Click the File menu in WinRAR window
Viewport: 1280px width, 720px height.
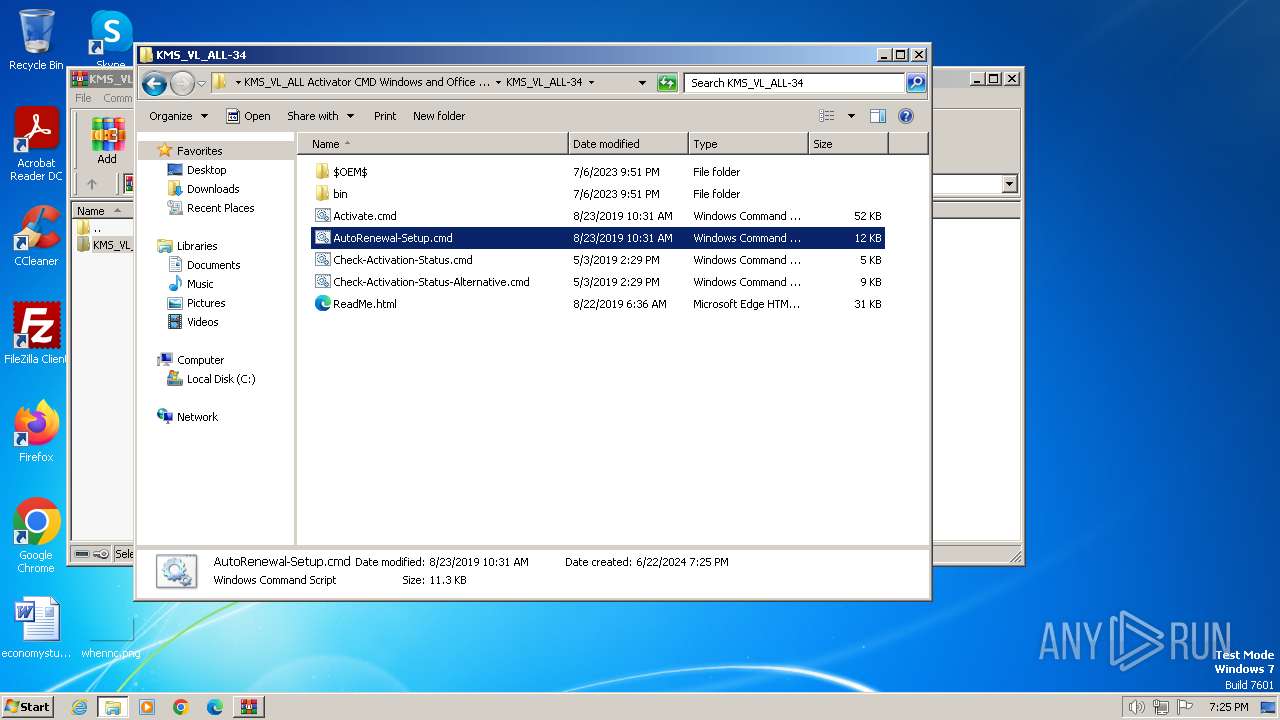click(x=83, y=98)
